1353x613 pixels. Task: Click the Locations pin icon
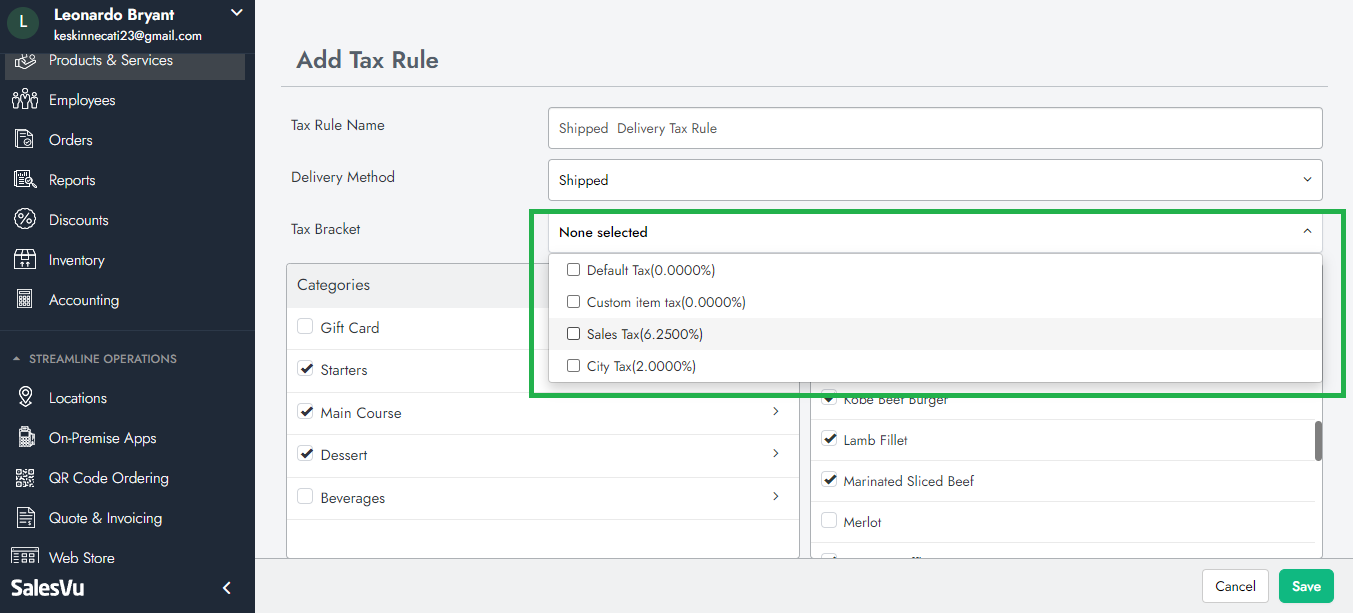(25, 398)
